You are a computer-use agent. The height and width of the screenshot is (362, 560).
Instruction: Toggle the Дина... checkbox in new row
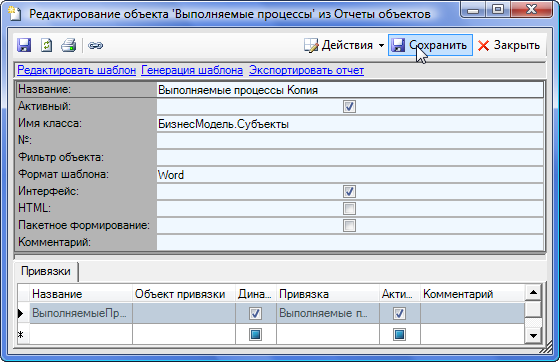coord(255,335)
